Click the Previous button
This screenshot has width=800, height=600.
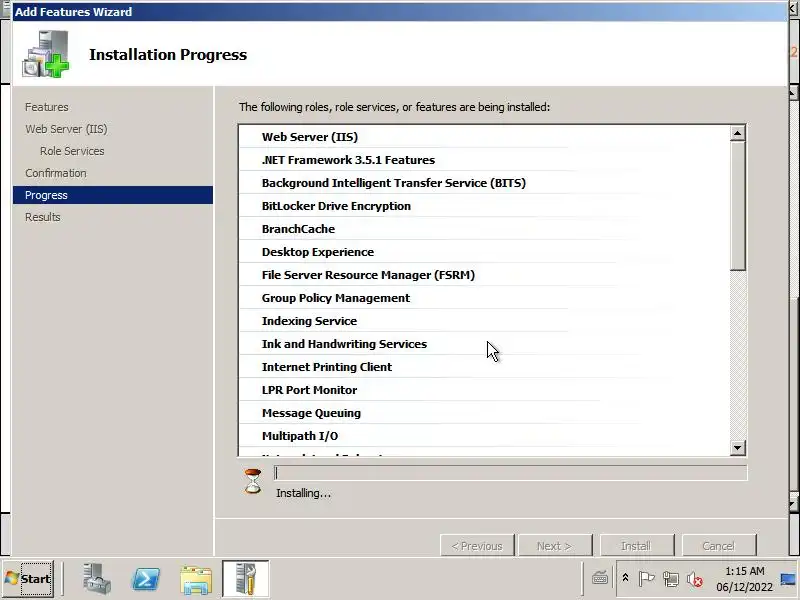pos(477,546)
